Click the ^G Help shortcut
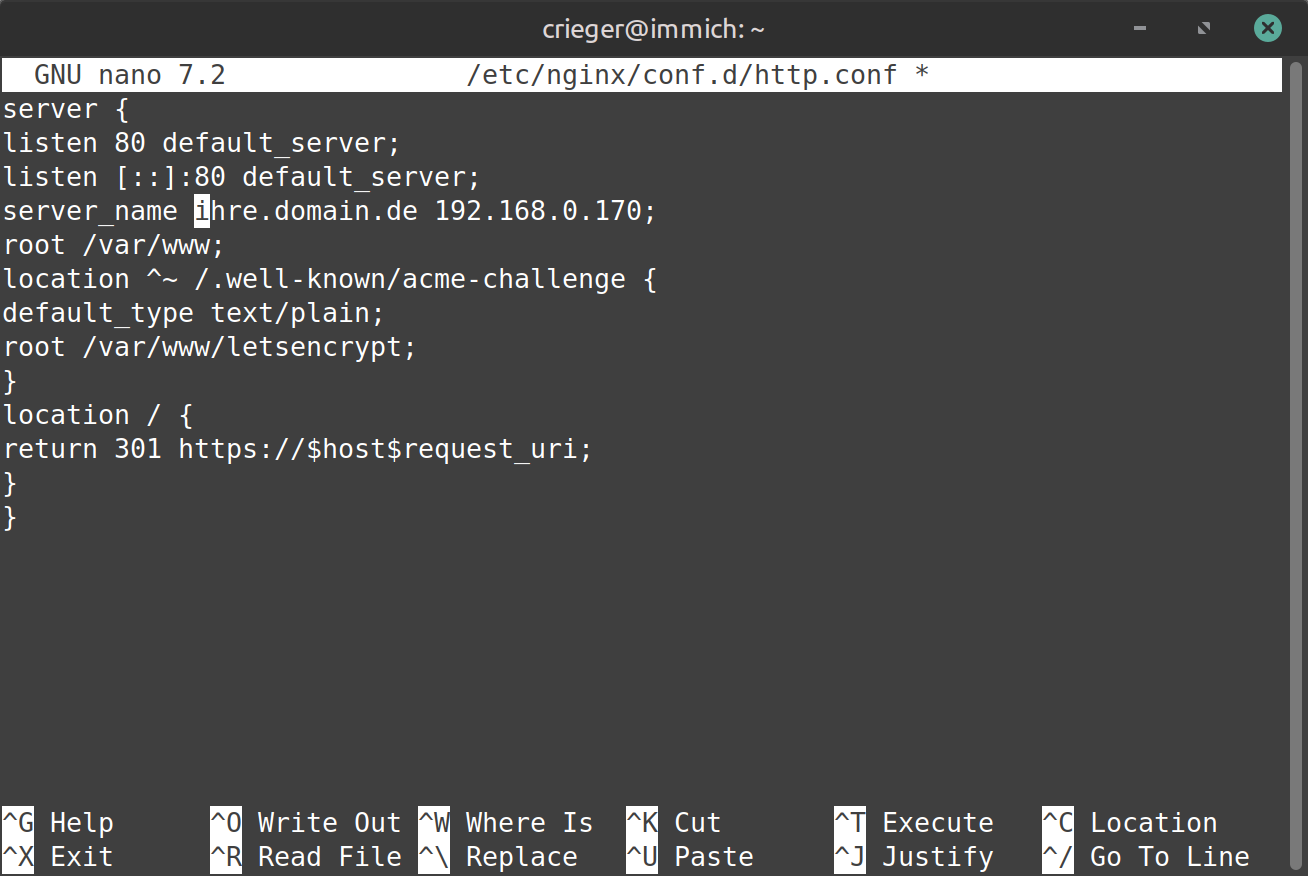Viewport: 1308px width, 876px height. coord(58,823)
